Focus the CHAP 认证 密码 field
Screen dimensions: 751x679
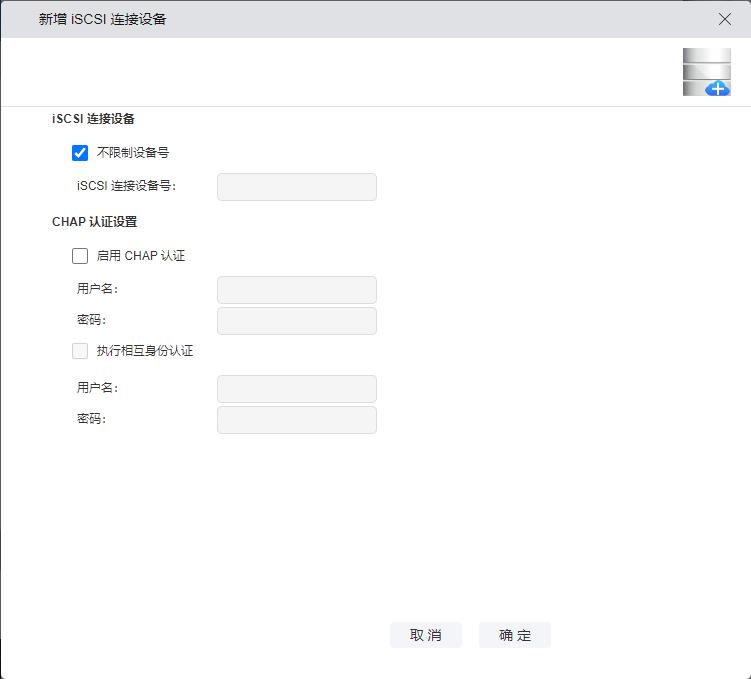coord(296,321)
